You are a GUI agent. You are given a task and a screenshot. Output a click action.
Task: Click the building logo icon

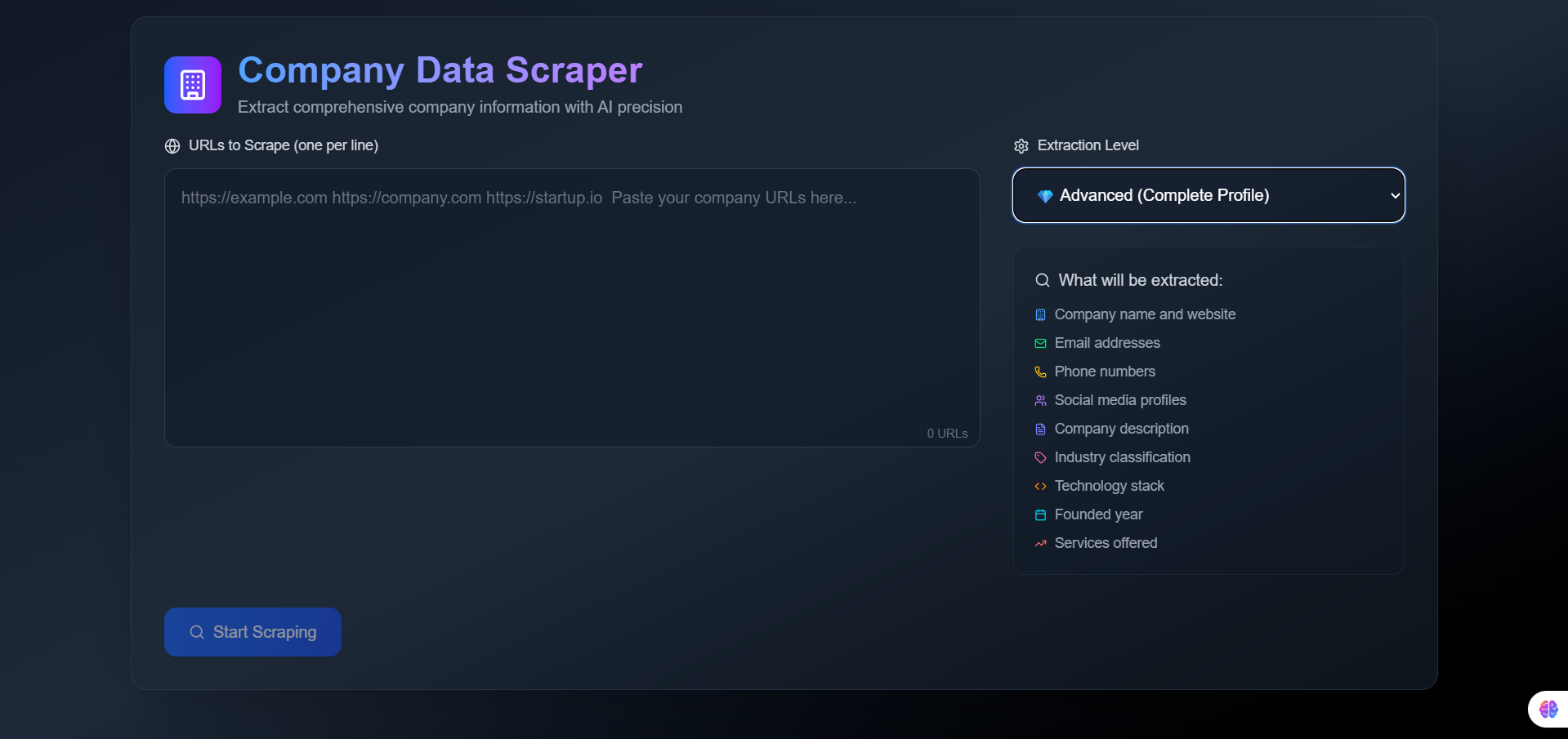[x=192, y=84]
